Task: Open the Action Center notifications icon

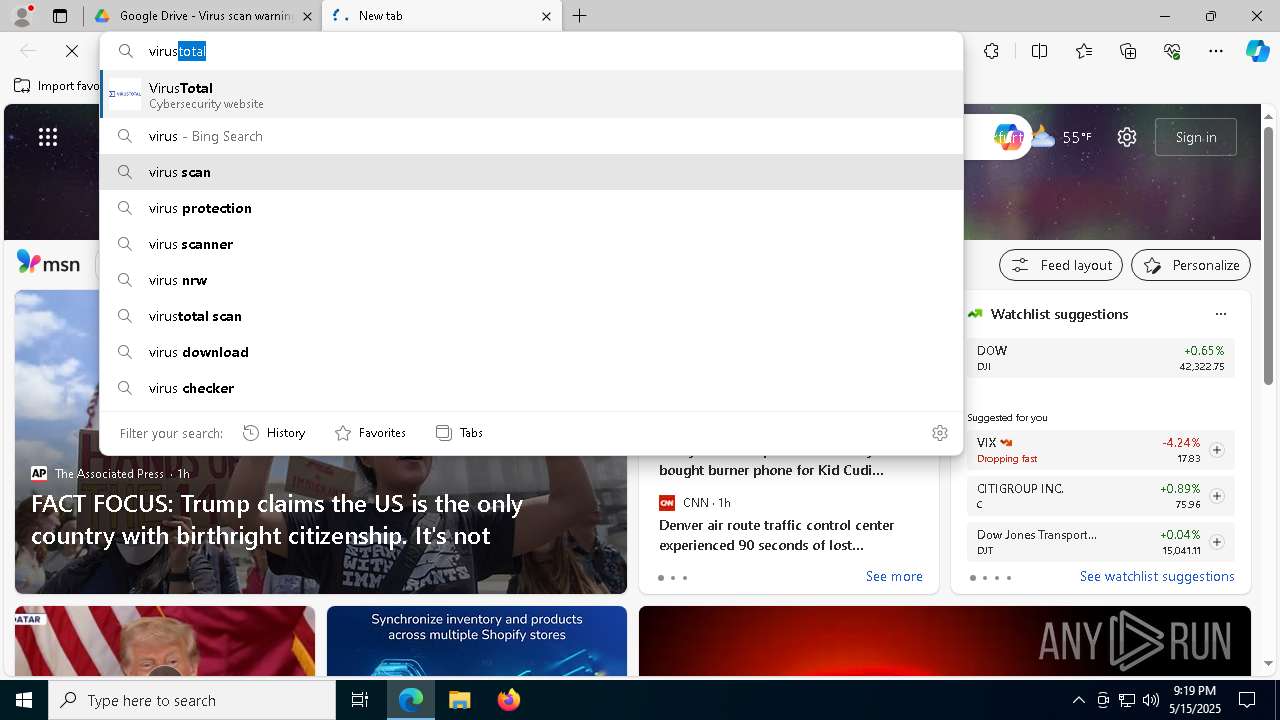Action: point(1247,700)
